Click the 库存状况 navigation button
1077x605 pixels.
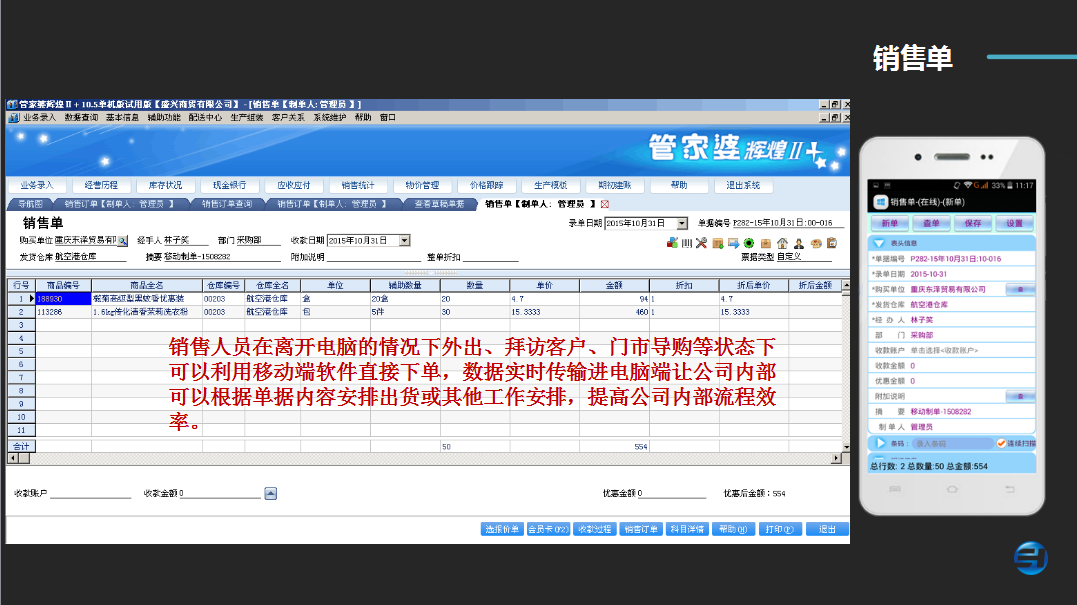[166, 185]
